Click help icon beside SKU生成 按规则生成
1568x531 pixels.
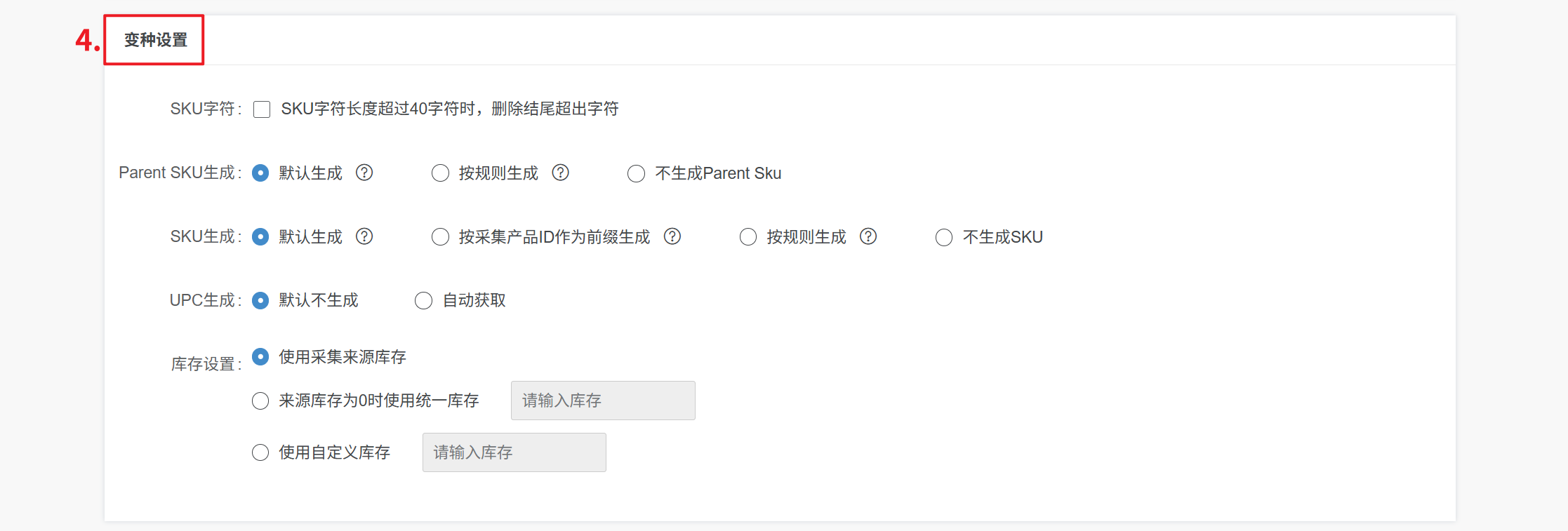click(x=868, y=236)
